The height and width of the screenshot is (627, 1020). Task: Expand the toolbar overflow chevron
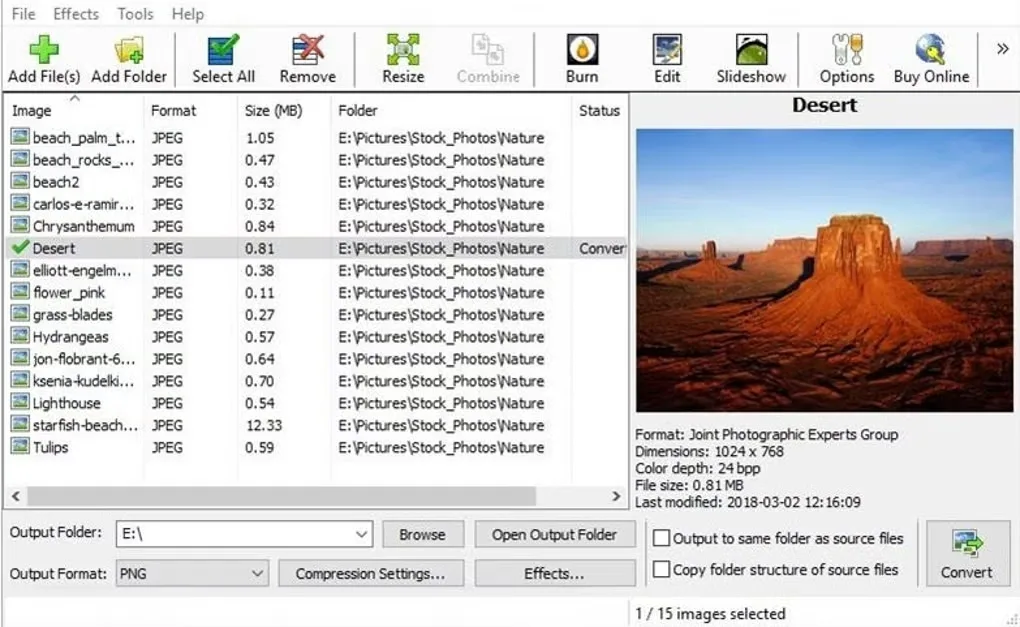1002,49
